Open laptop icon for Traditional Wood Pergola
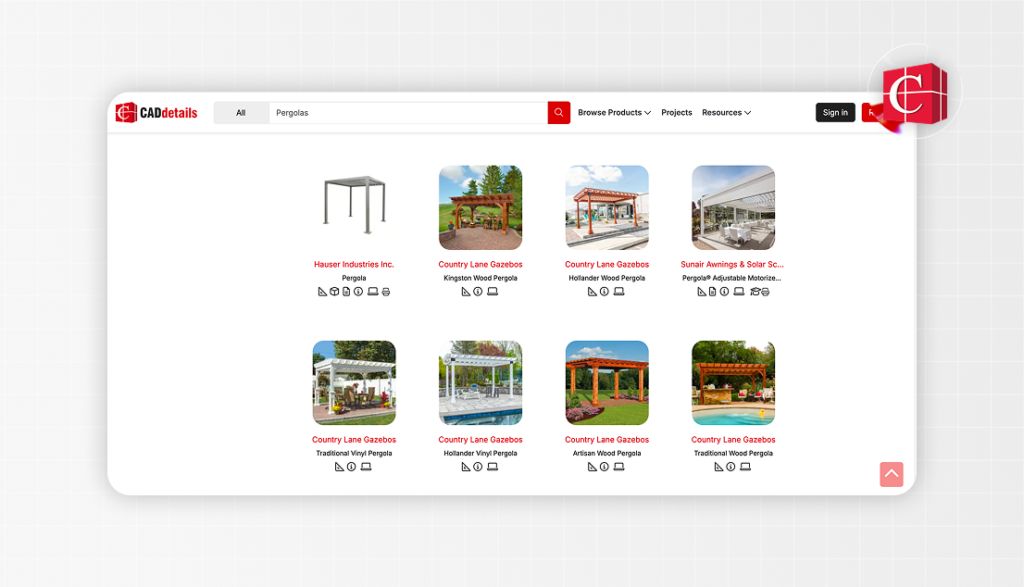Image resolution: width=1024 pixels, height=587 pixels. (x=745, y=467)
